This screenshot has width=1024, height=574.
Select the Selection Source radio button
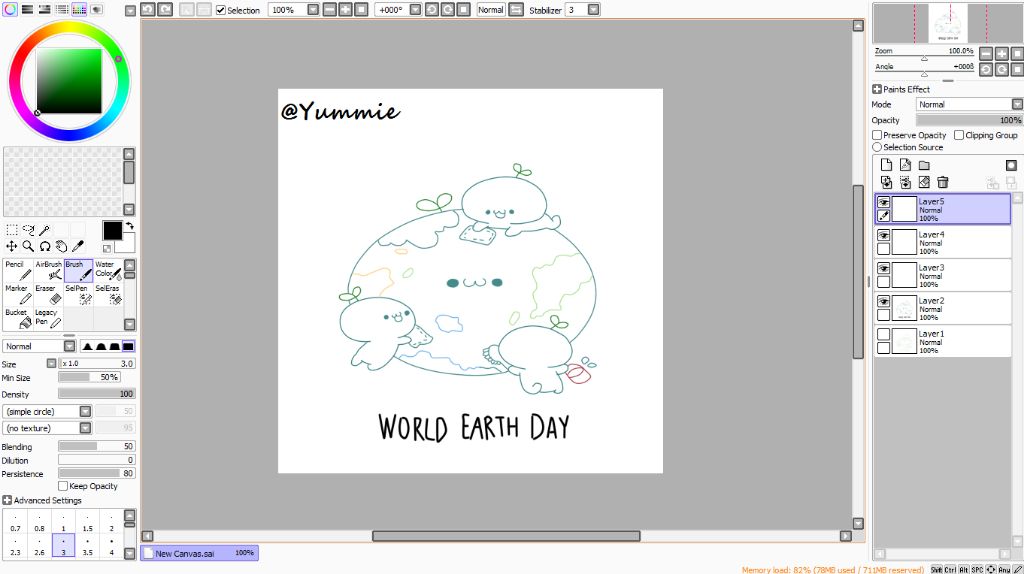(877, 147)
